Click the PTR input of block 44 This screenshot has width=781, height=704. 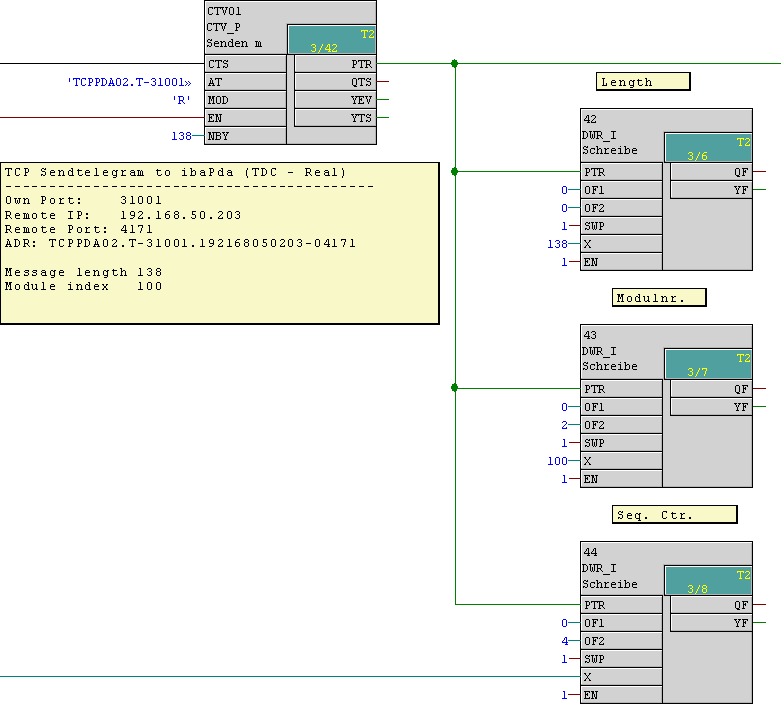(x=621, y=605)
